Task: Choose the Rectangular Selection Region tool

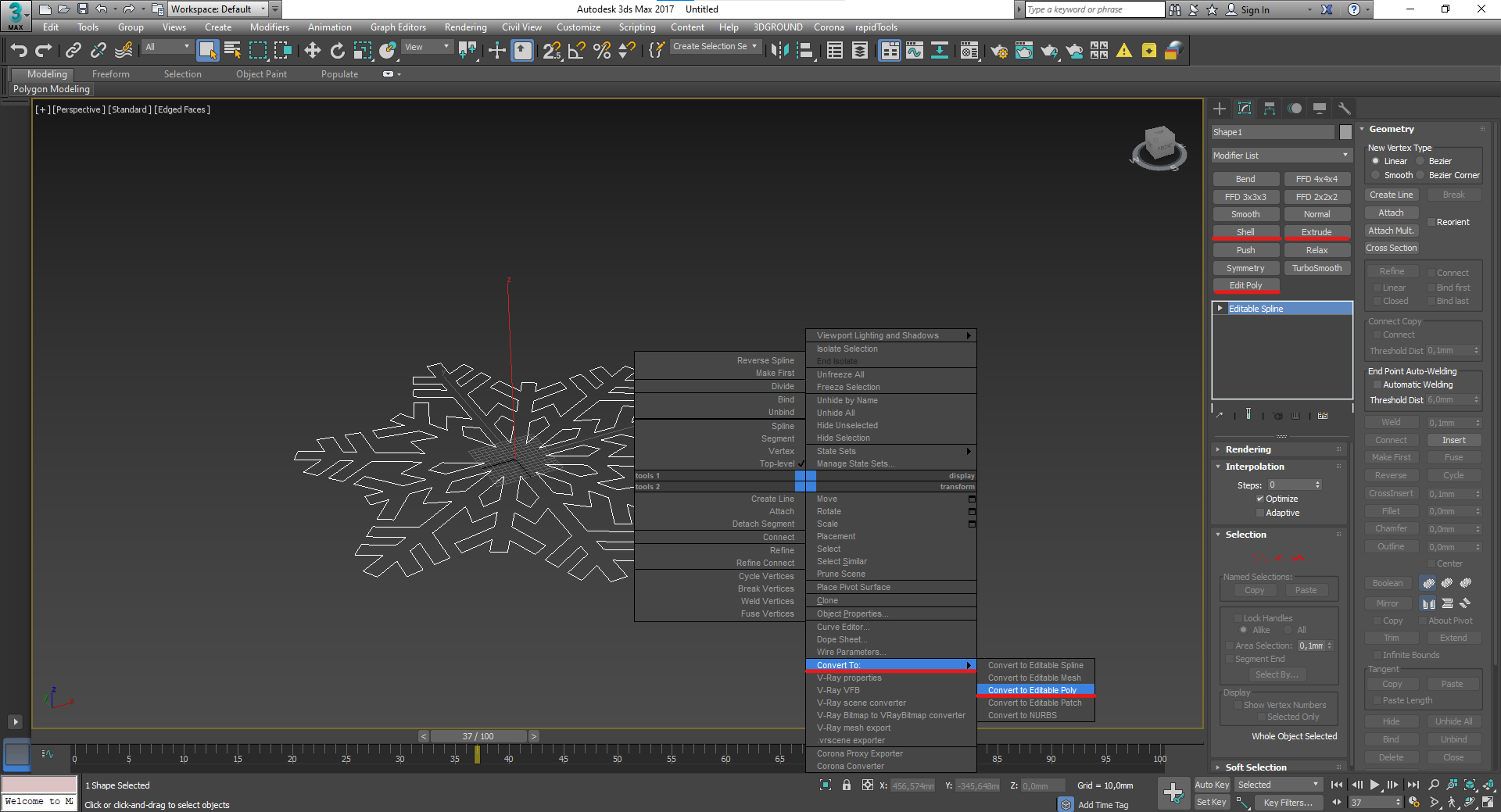Action: tap(258, 51)
